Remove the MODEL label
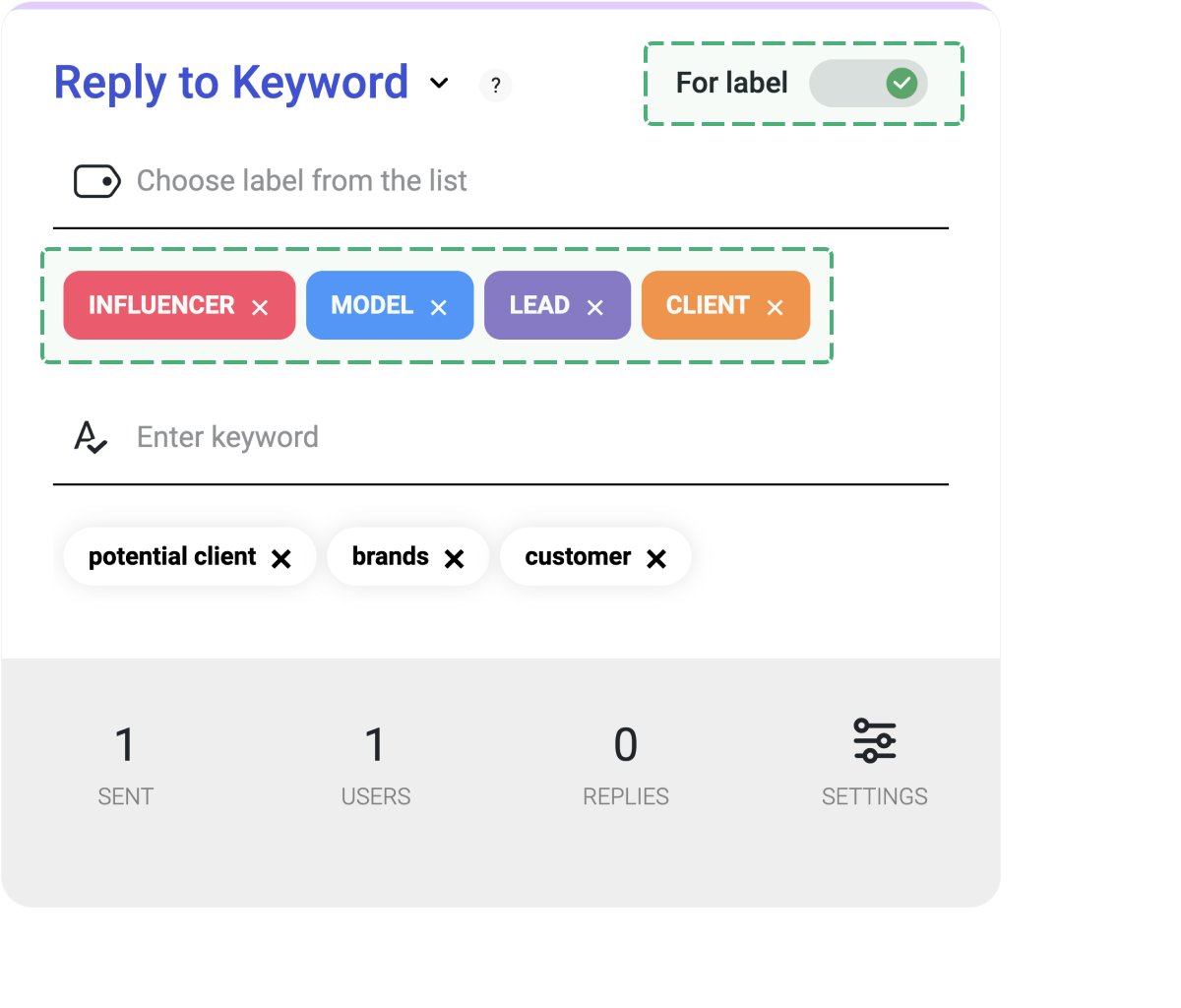 pos(439,307)
